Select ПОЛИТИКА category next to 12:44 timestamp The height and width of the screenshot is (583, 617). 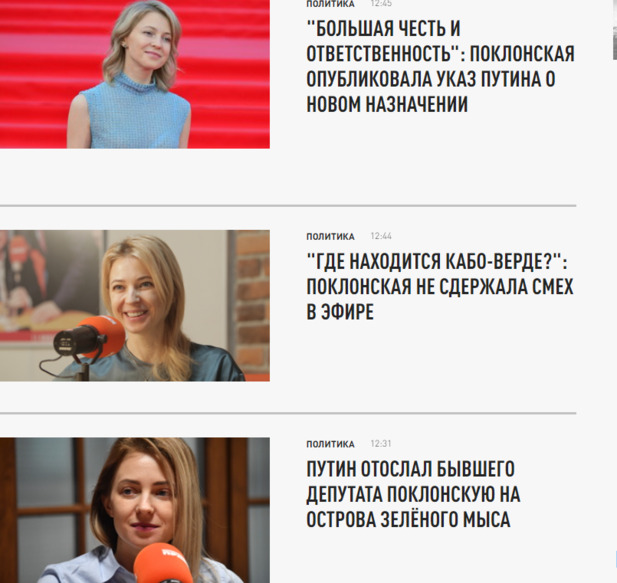330,236
